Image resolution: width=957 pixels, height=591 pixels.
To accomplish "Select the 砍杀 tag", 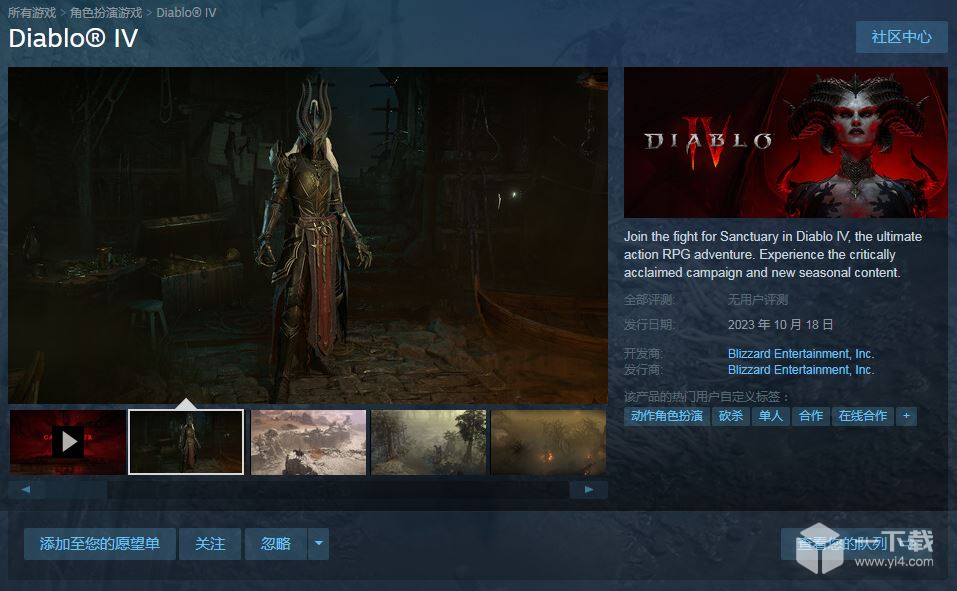I will (731, 416).
